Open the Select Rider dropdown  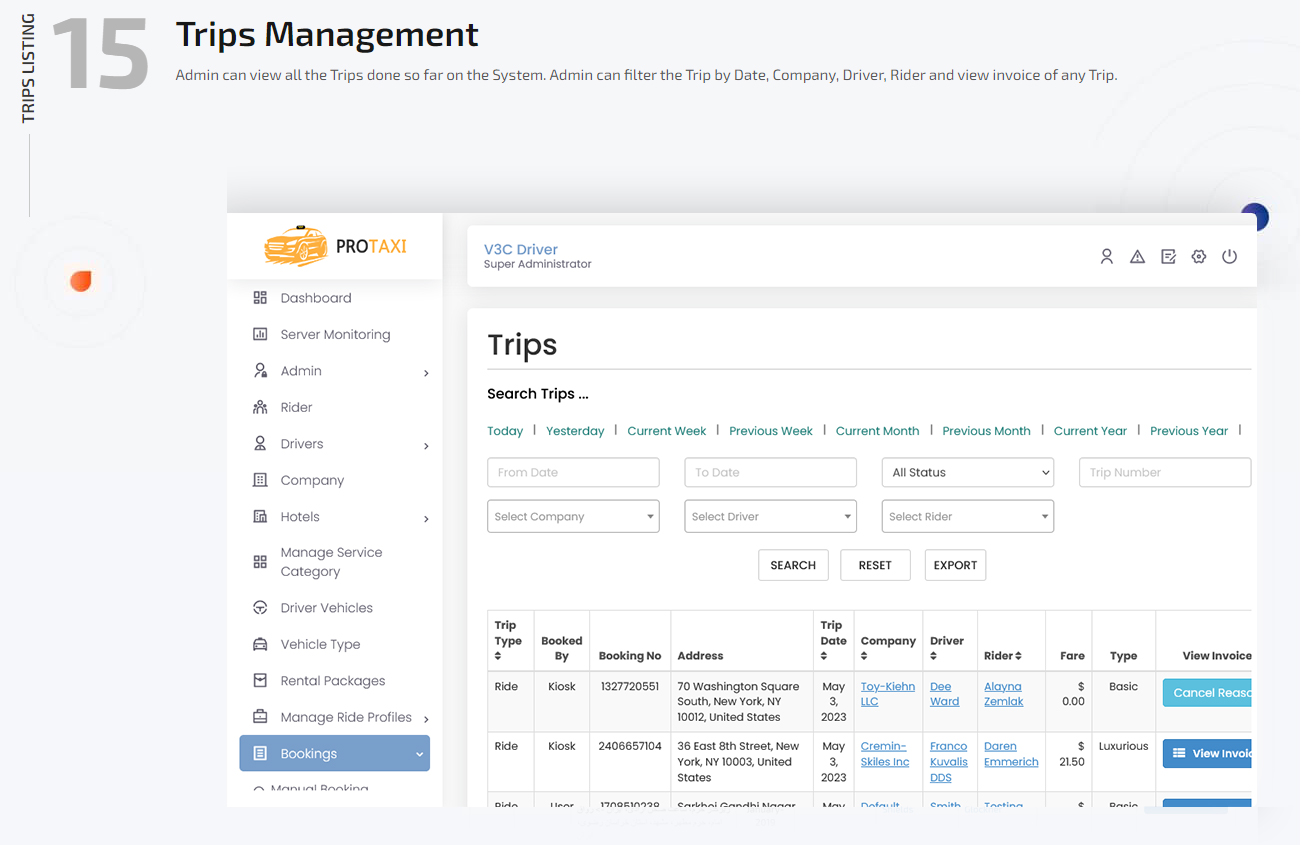pos(967,516)
